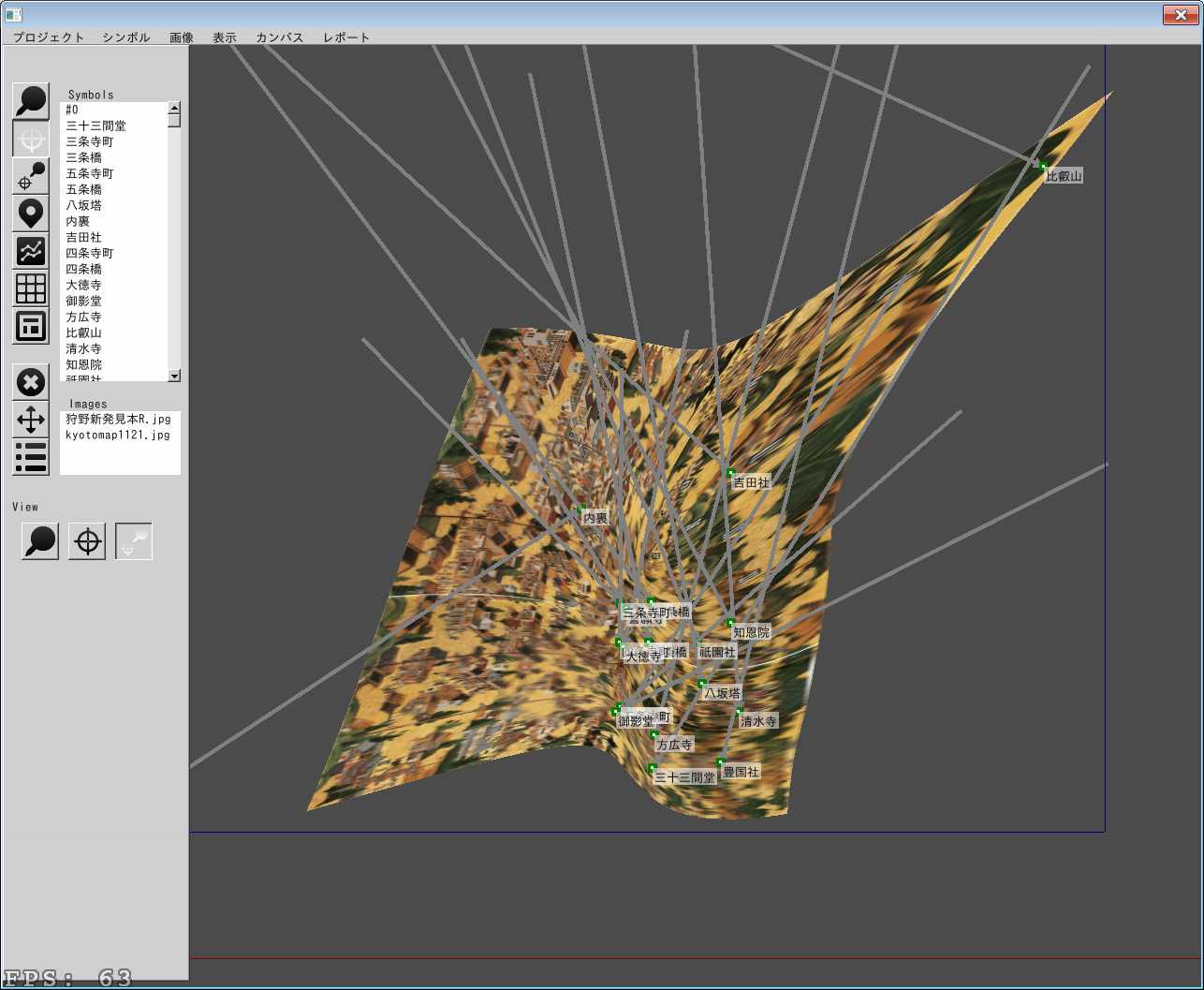Select 三条橋 in Symbols list

pyautogui.click(x=113, y=158)
